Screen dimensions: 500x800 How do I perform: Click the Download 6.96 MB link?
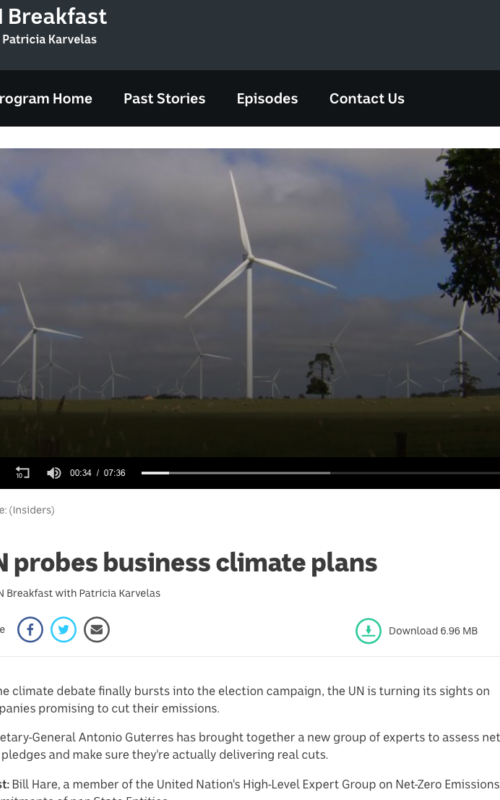click(x=433, y=631)
